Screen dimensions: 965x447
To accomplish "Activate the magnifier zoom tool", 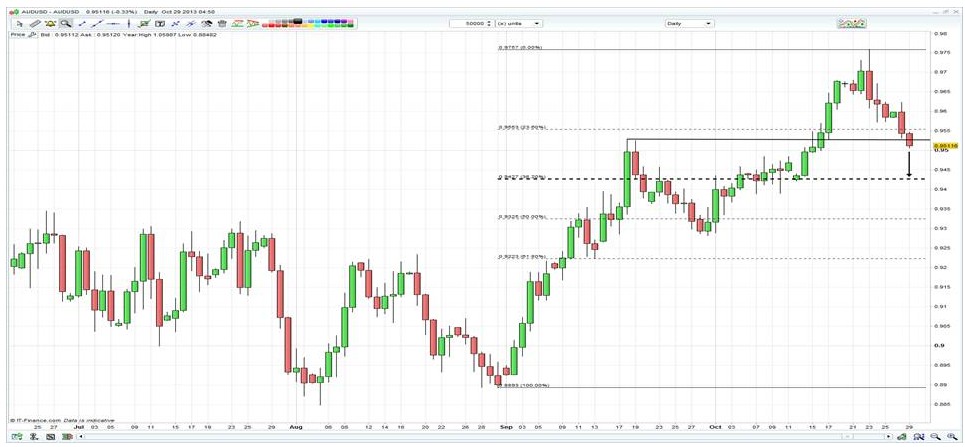I will (x=65, y=24).
